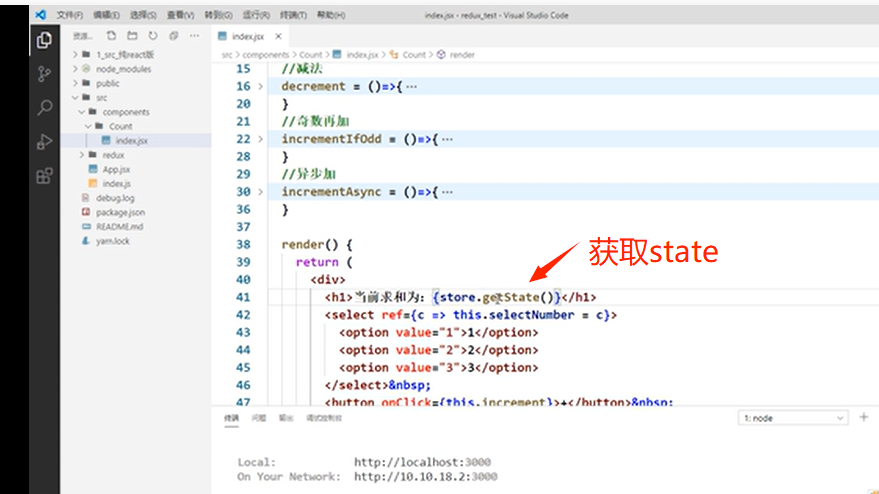Open the 文件(F) menu
879x494 pixels.
coord(70,15)
